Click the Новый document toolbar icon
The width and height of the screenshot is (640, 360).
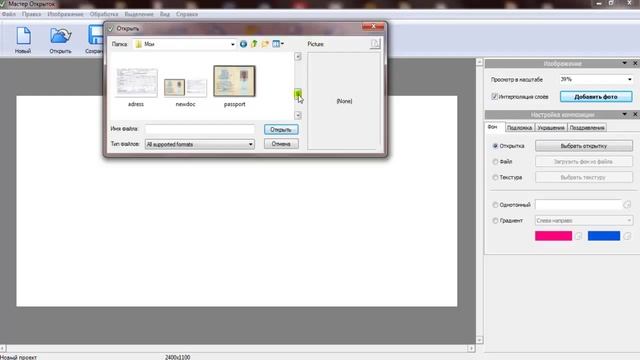23,36
